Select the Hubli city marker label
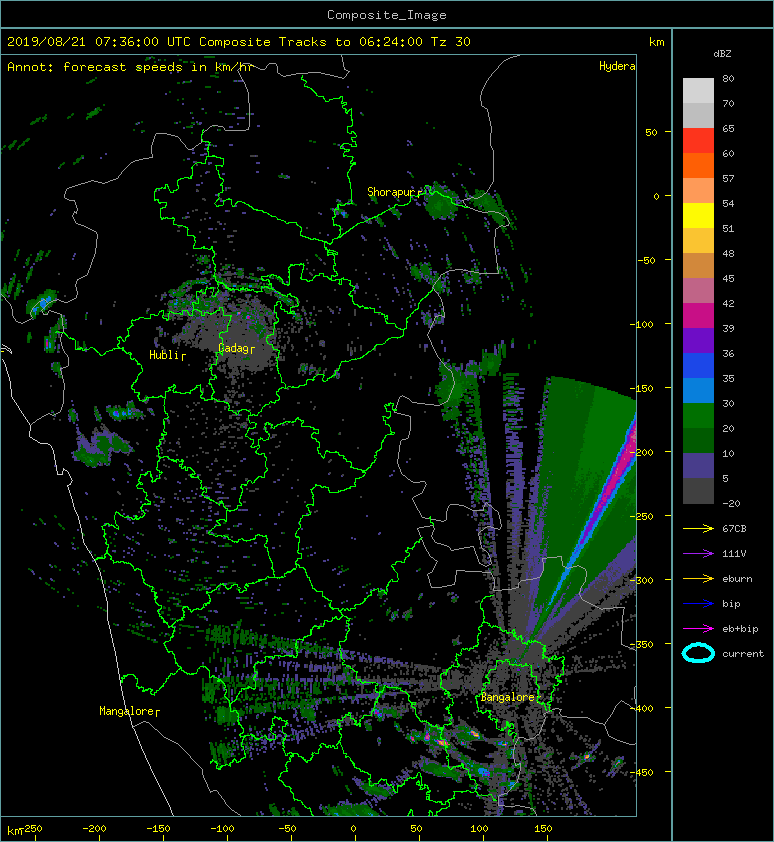Screen dimensions: 774x842 pos(167,355)
